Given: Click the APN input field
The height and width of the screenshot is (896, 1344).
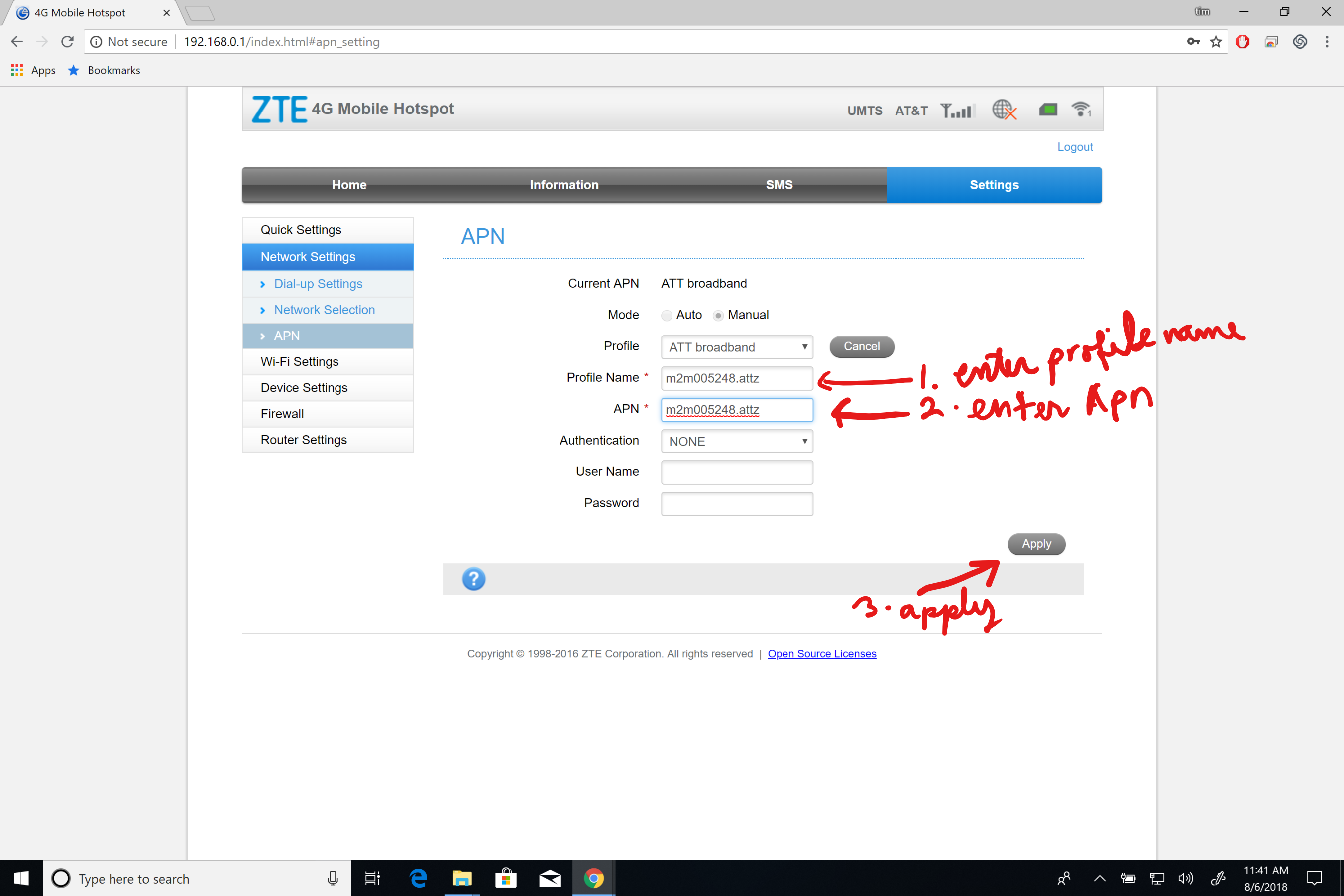Looking at the screenshot, I should tap(737, 410).
